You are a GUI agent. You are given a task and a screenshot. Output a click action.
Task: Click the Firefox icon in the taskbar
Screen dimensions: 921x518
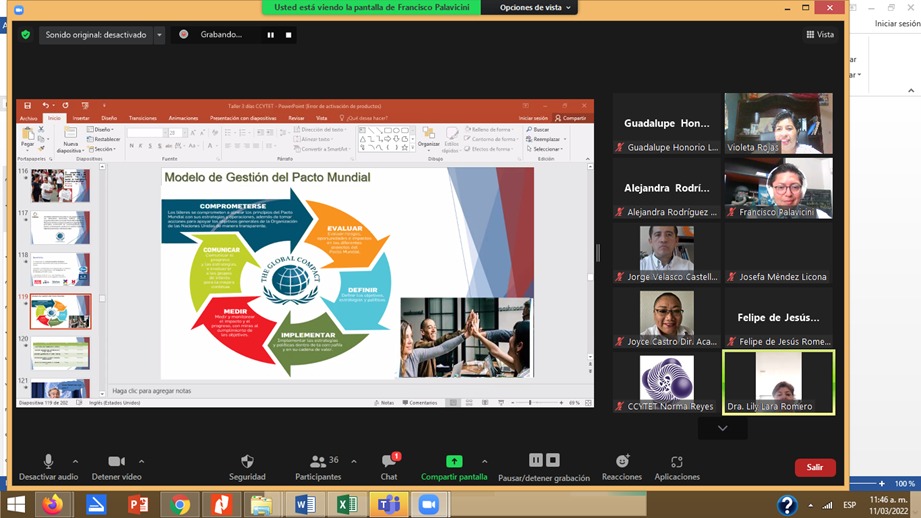53,504
